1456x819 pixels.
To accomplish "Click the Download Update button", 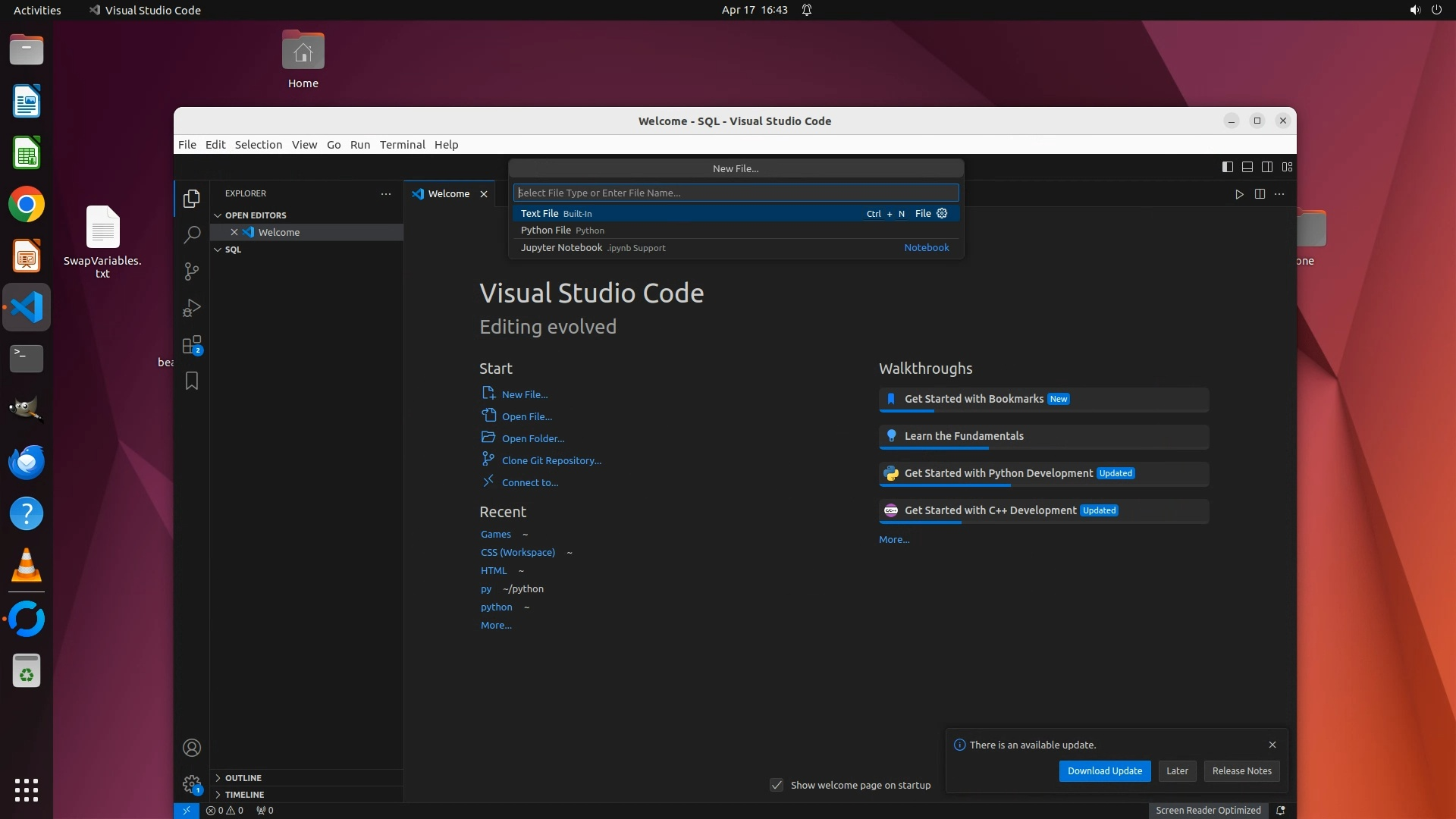I will pyautogui.click(x=1104, y=771).
